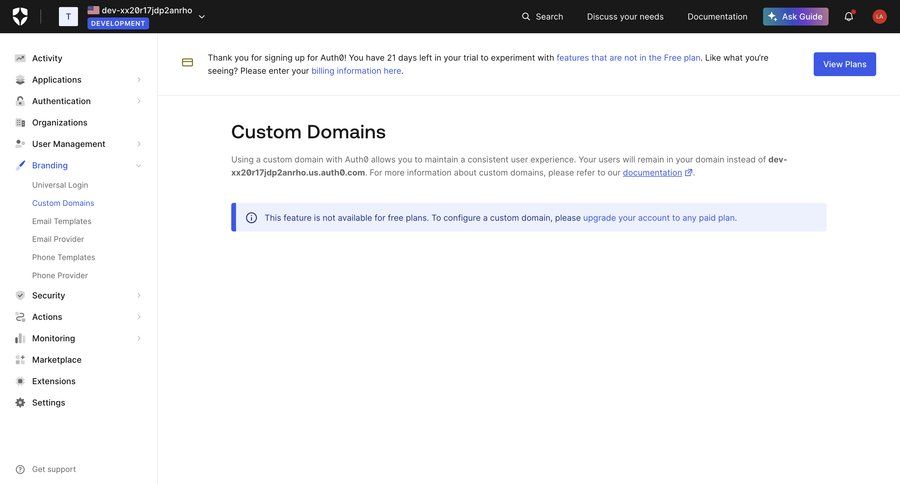Click the Custom Domains page heading
900x484 pixels.
[x=308, y=132]
